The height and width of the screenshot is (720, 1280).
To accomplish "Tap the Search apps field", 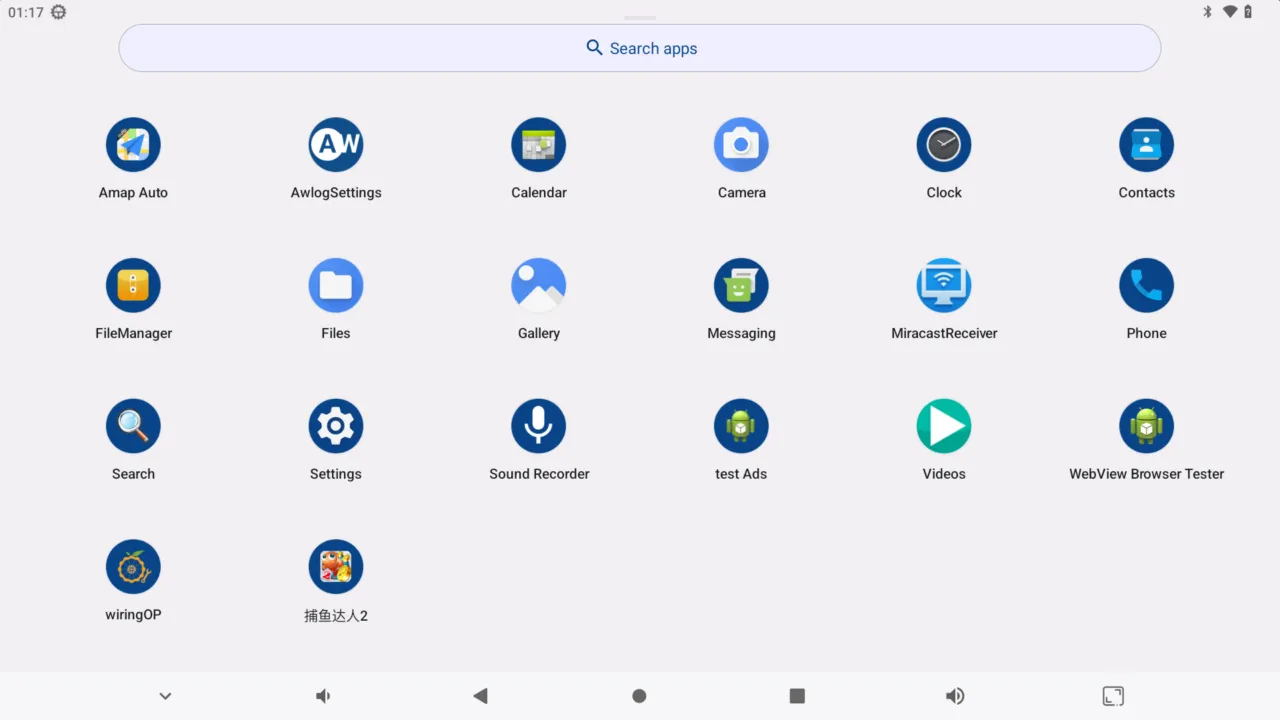I will [x=639, y=47].
